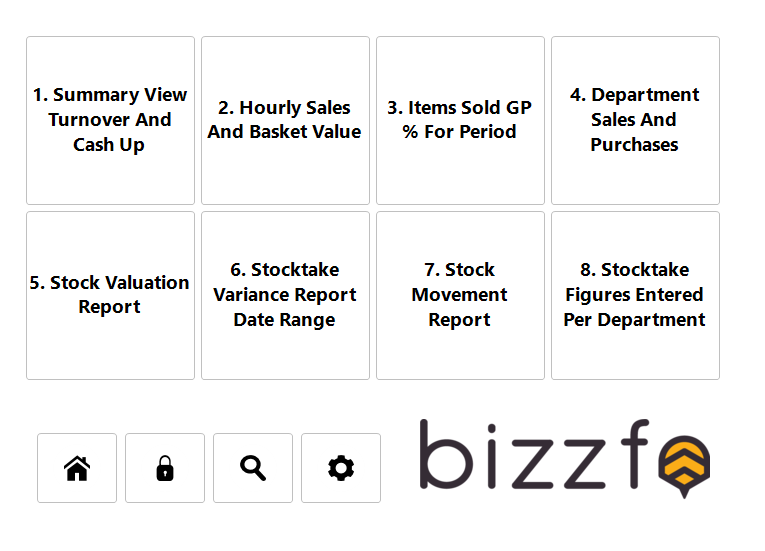Select the Stock Movement Report tile

point(460,295)
